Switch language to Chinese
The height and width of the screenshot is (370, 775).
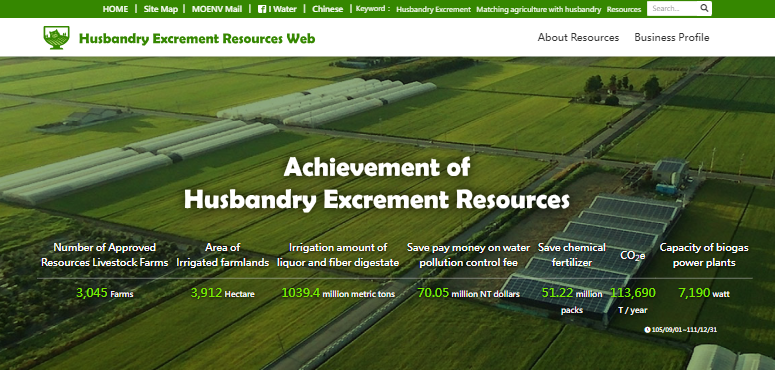click(x=327, y=9)
